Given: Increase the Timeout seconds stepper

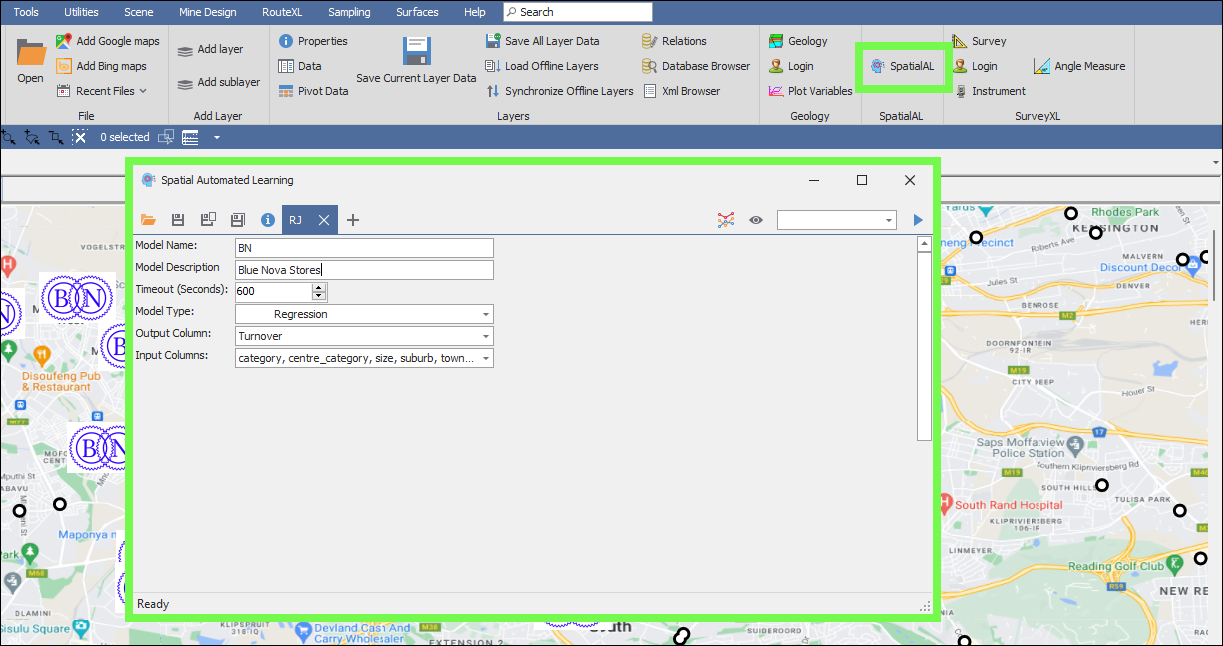Looking at the screenshot, I should pyautogui.click(x=319, y=287).
